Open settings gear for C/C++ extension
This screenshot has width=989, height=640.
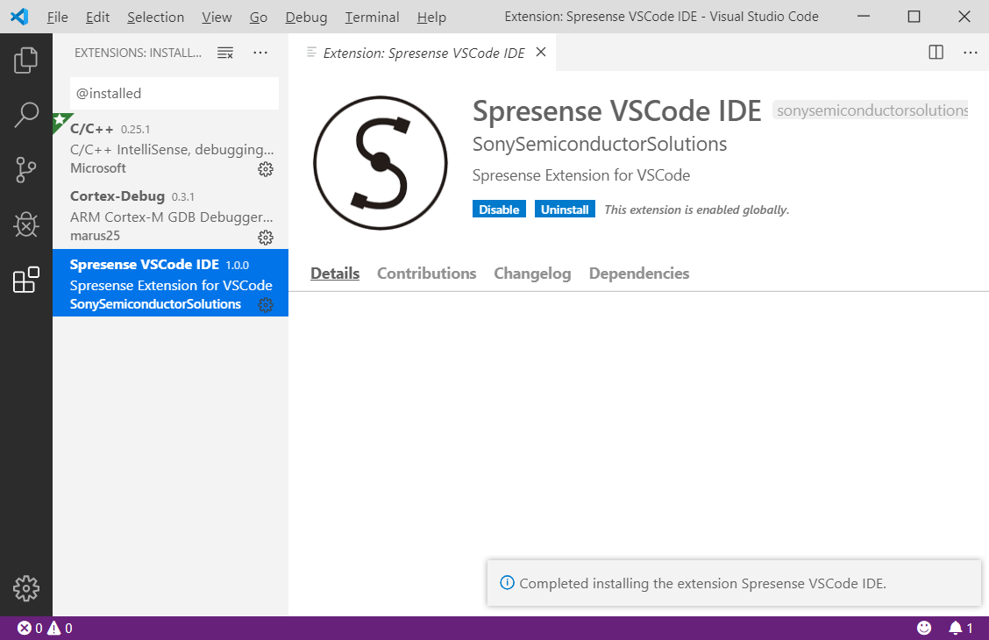[265, 169]
